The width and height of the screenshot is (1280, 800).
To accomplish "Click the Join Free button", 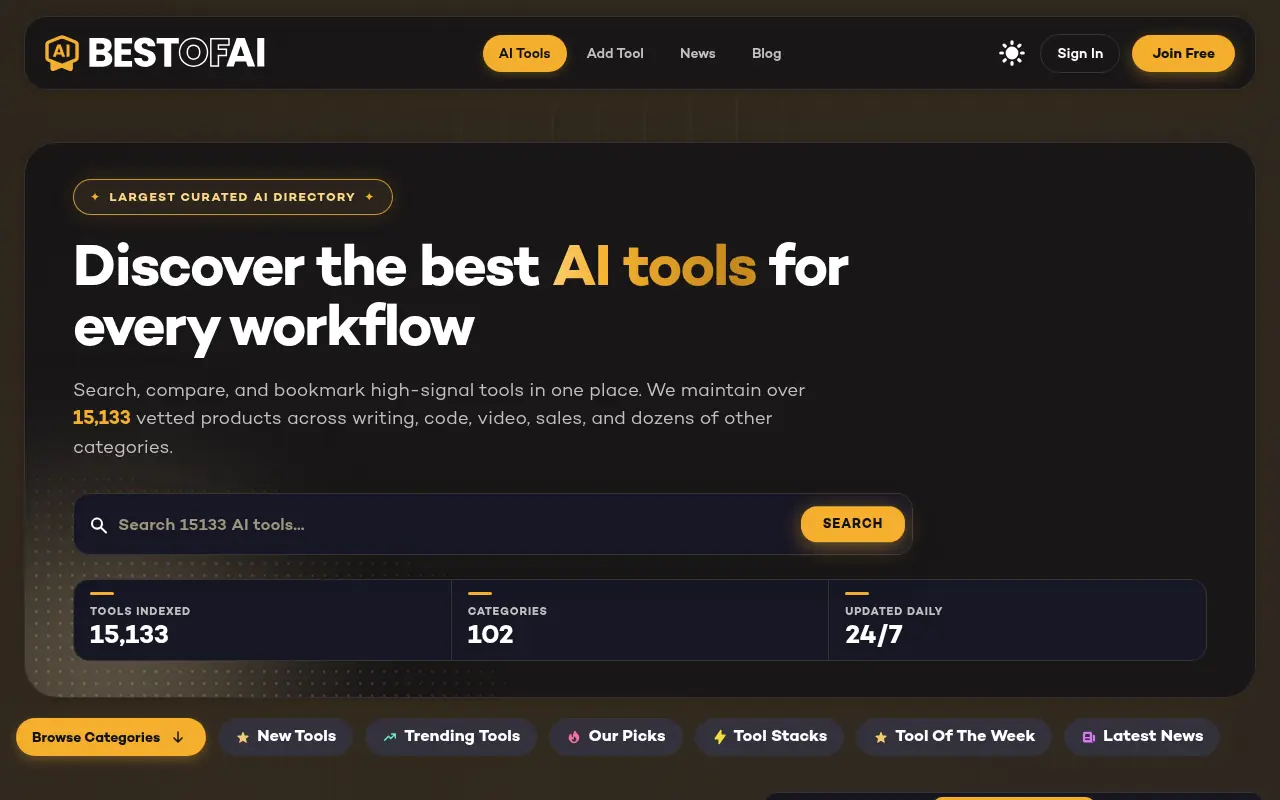I will (x=1184, y=53).
